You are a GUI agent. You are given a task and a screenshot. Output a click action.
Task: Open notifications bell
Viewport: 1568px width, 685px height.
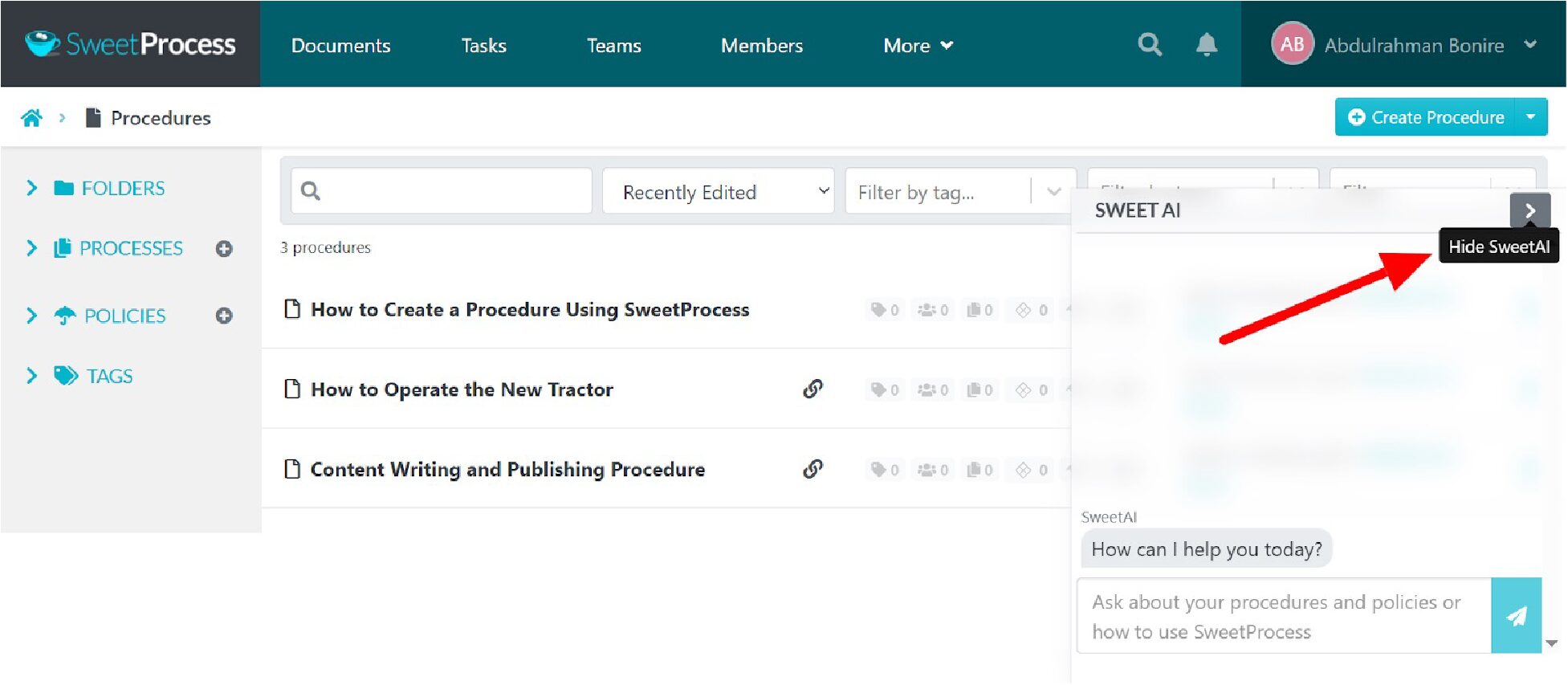1206,44
